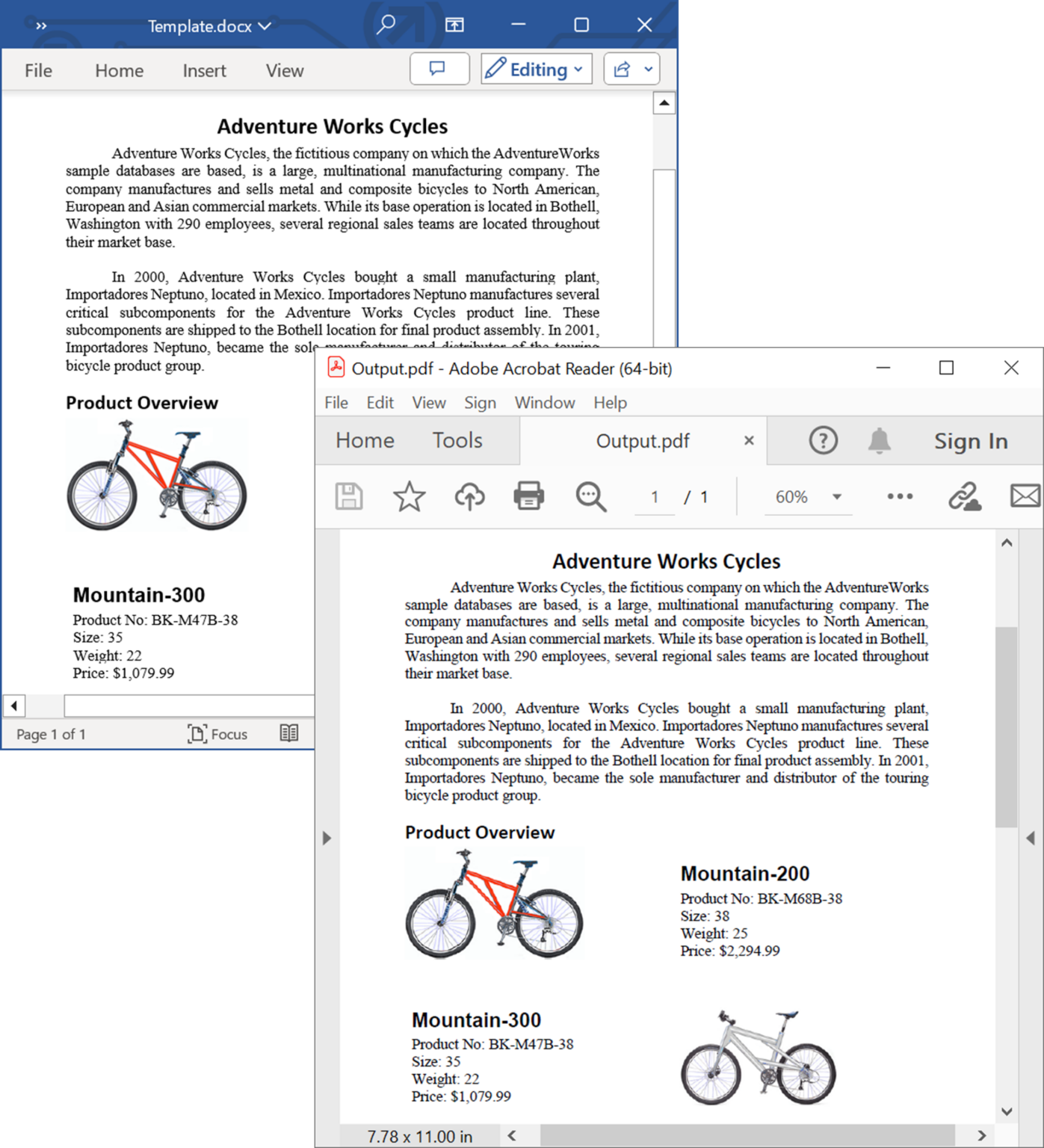Viewport: 1044px width, 1148px height.
Task: Open the Editing mode dropdown in Word
Action: [x=536, y=68]
